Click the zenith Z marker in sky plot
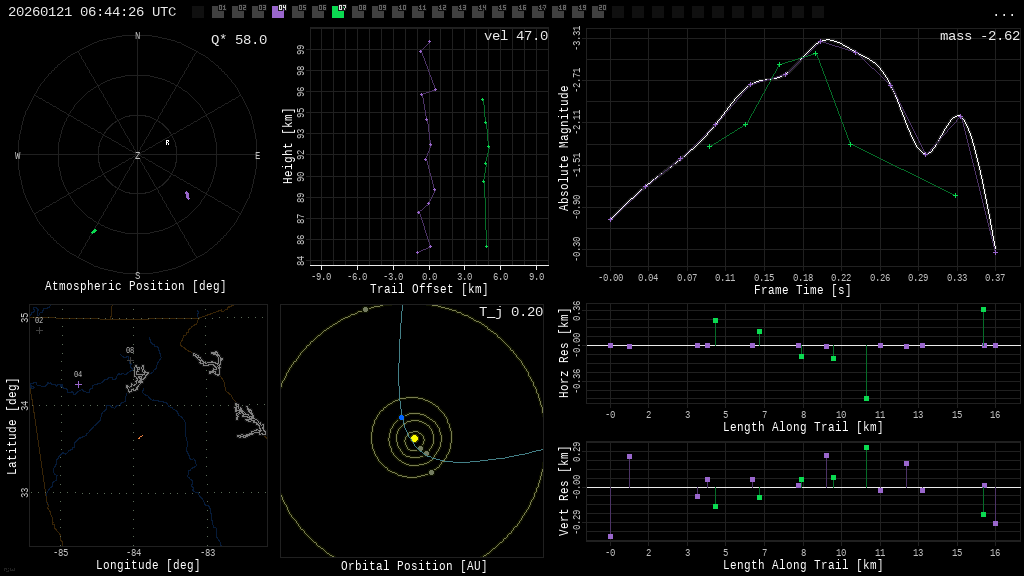 [x=138, y=156]
